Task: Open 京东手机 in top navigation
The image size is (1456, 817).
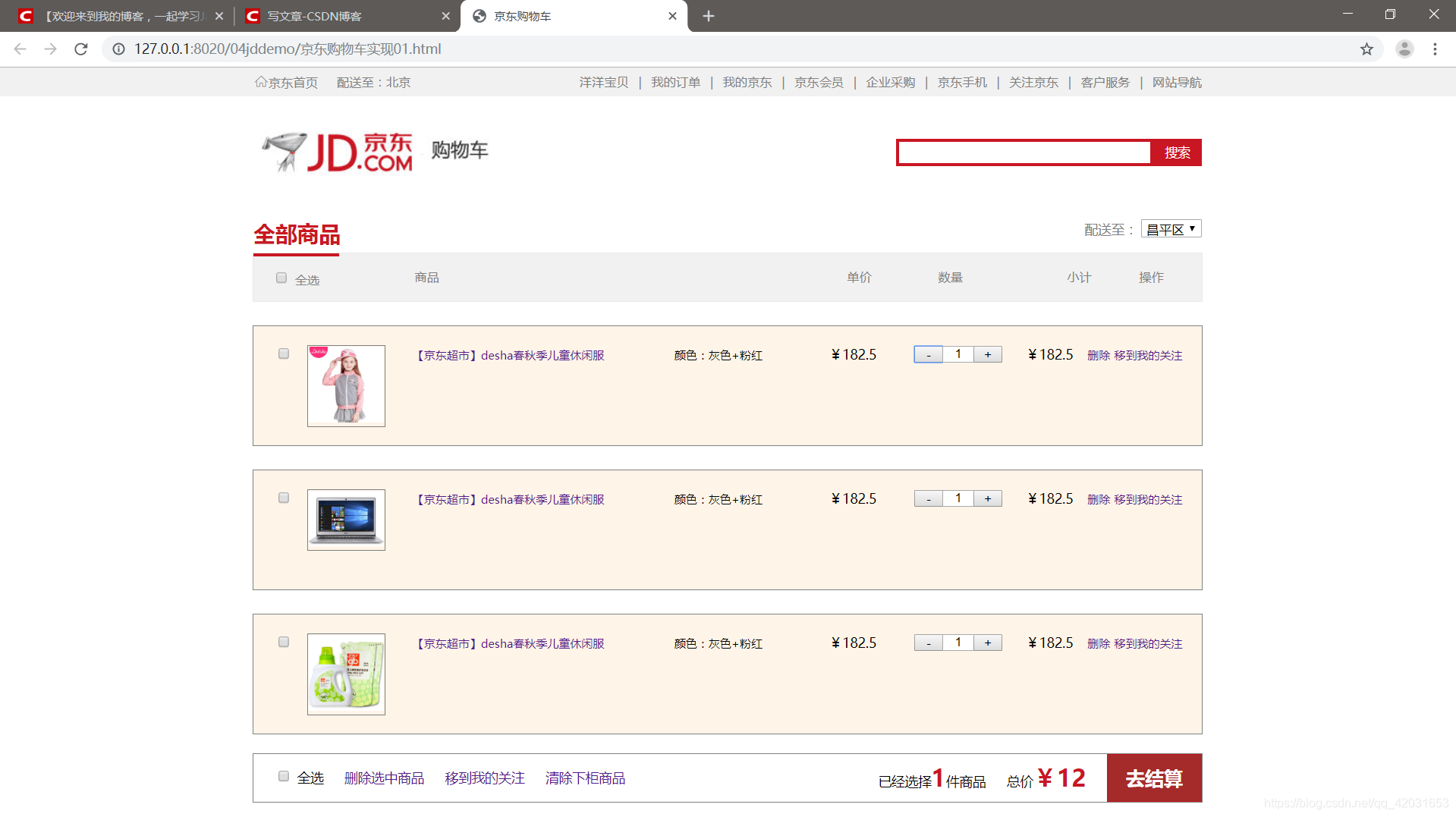Action: coord(962,82)
